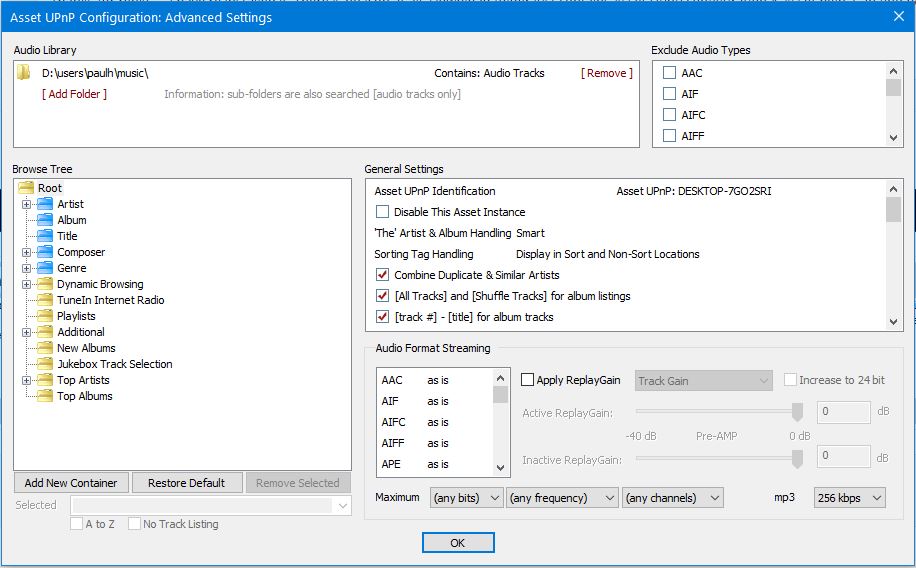
Task: Click the Top Albums folder icon
Action: pyautogui.click(x=44, y=396)
